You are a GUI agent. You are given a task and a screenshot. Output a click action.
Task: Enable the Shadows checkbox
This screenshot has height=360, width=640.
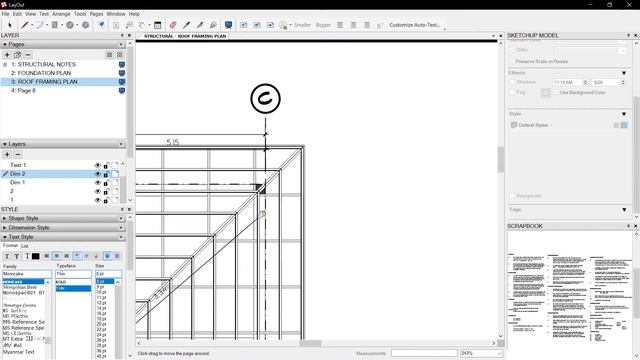[x=512, y=82]
